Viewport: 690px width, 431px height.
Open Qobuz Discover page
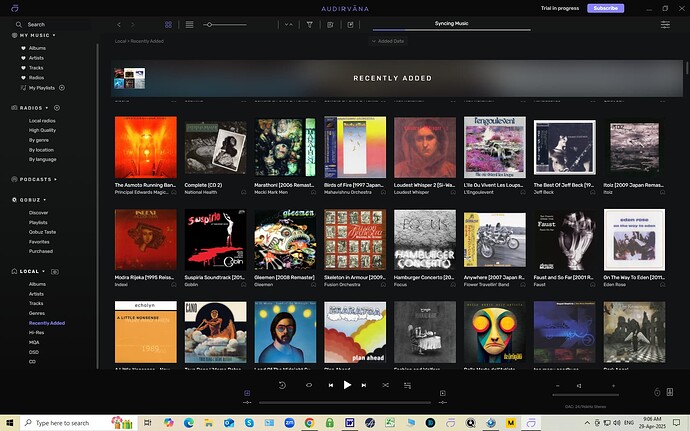point(39,213)
